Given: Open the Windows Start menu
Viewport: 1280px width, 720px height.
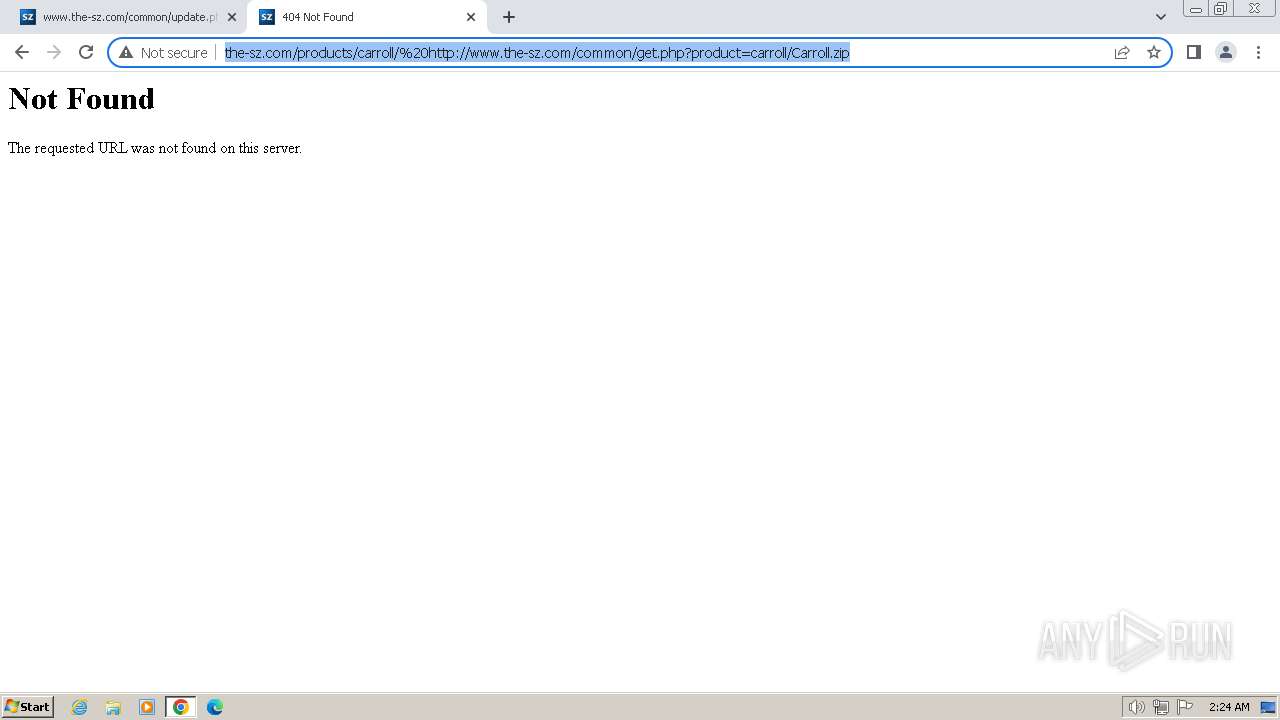Looking at the screenshot, I should click(x=28, y=707).
